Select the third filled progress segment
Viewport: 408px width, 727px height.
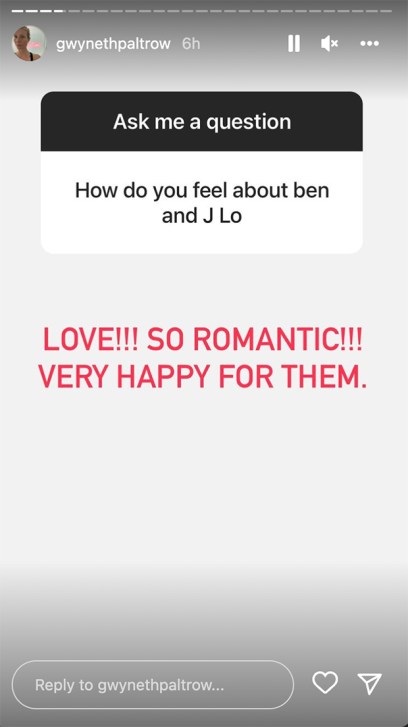tap(46, 11)
